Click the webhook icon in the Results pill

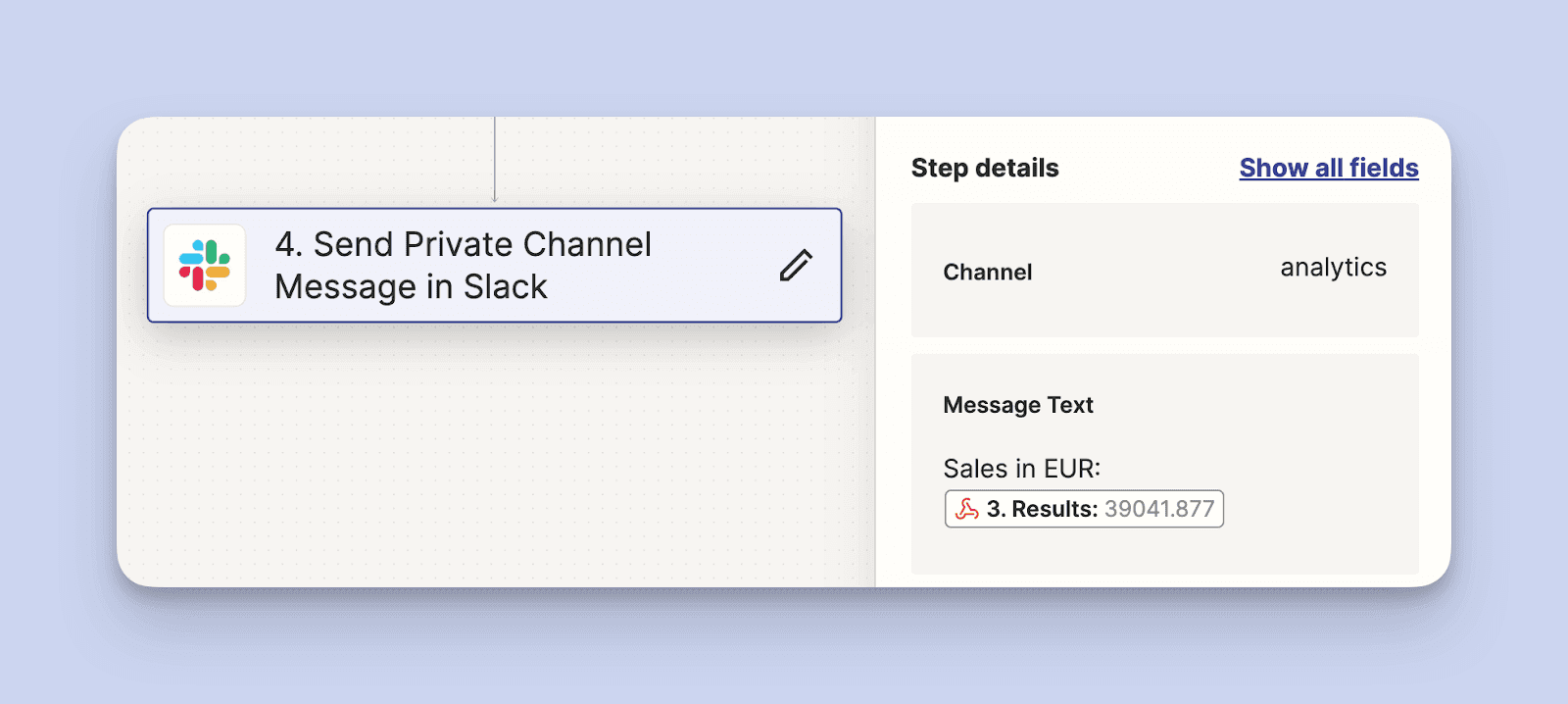(x=967, y=509)
